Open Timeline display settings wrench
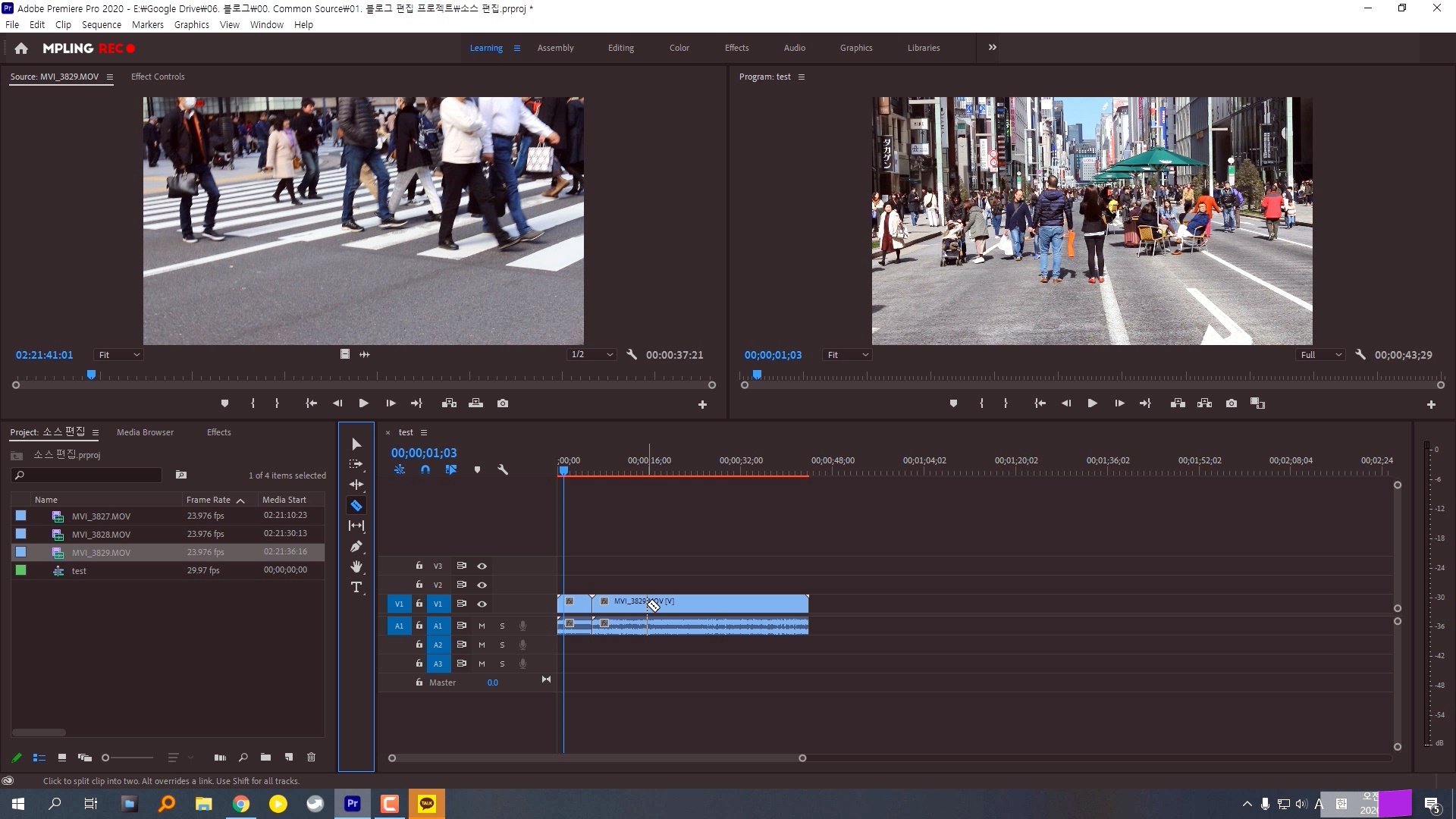The image size is (1456, 819). coord(502,469)
